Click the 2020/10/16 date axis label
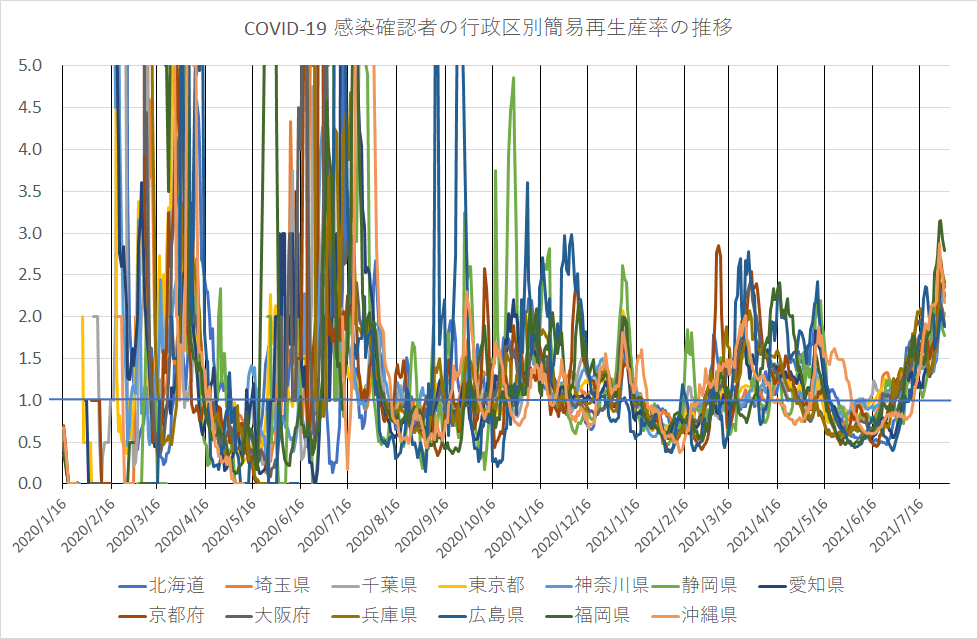 [x=467, y=523]
